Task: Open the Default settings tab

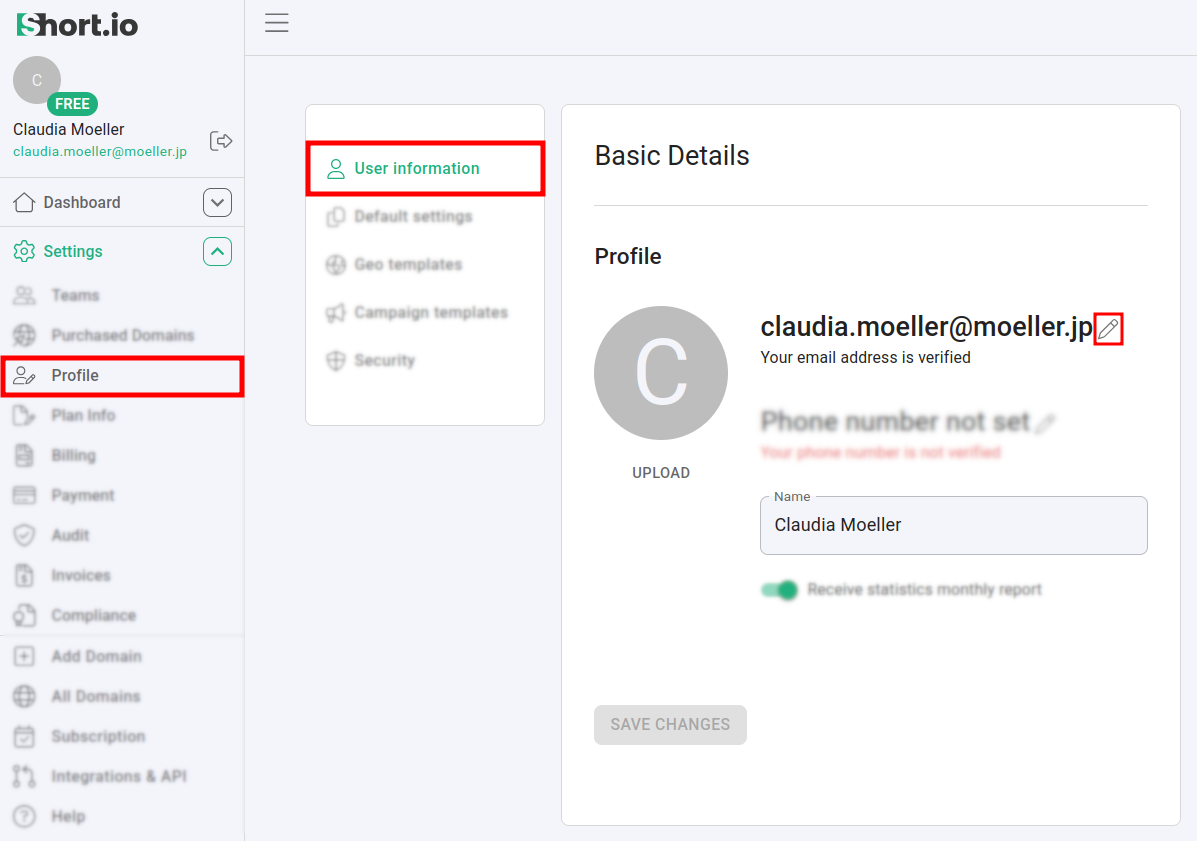Action: pyautogui.click(x=412, y=217)
